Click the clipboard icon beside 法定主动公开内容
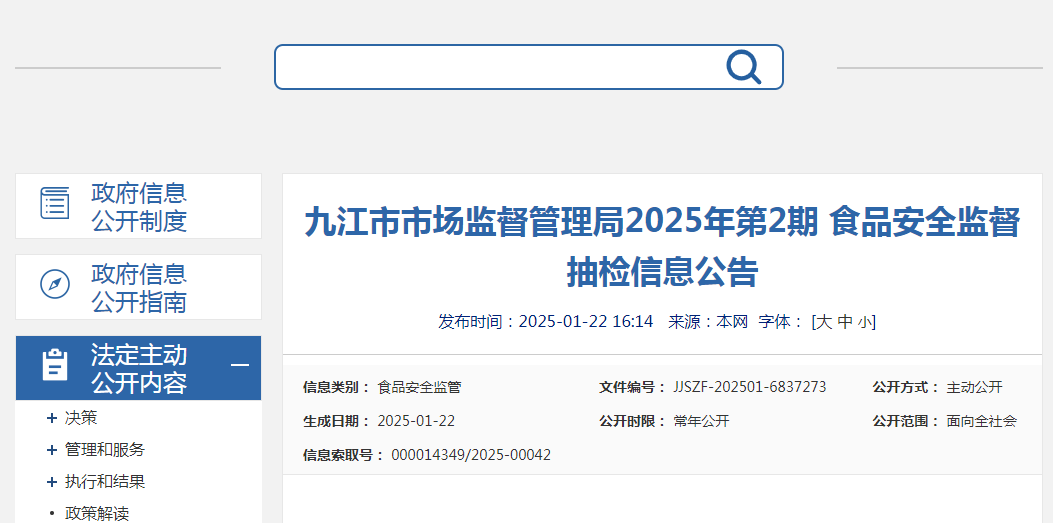 click(x=55, y=365)
